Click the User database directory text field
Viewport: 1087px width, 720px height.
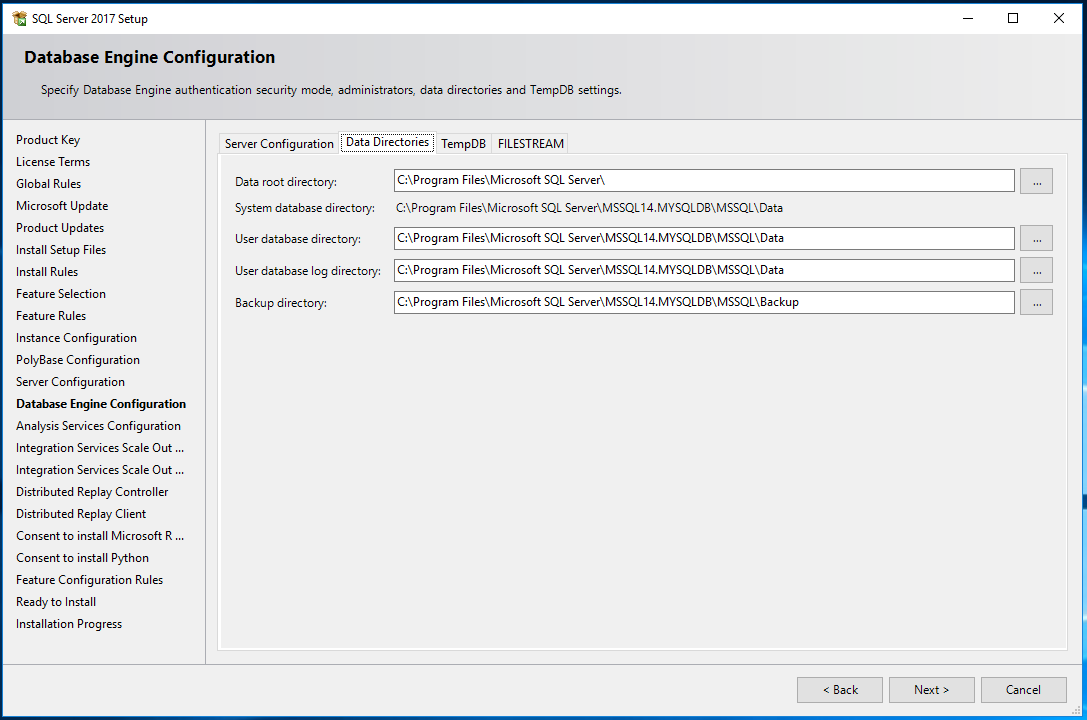point(704,239)
